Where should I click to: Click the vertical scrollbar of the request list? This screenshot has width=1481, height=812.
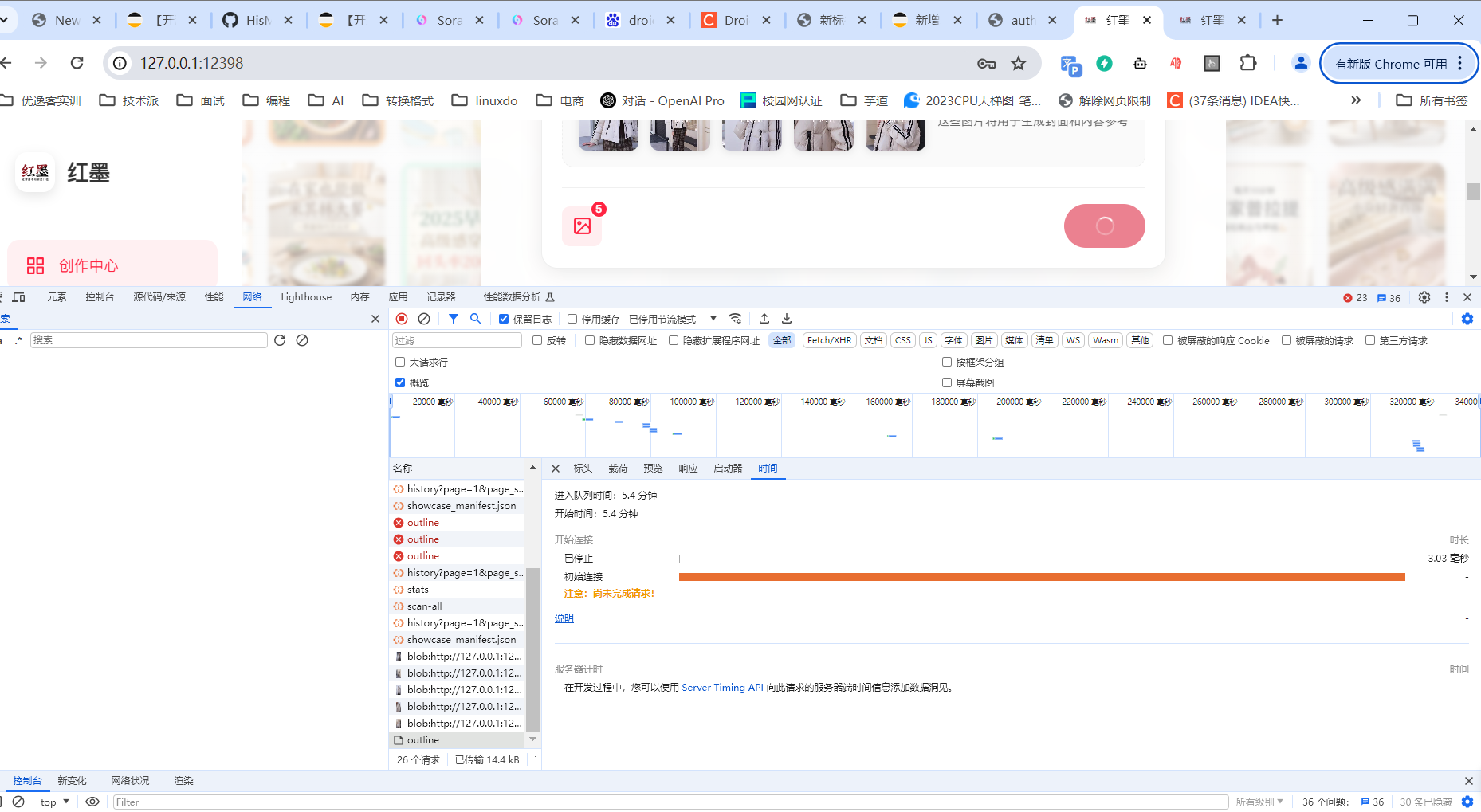click(532, 649)
